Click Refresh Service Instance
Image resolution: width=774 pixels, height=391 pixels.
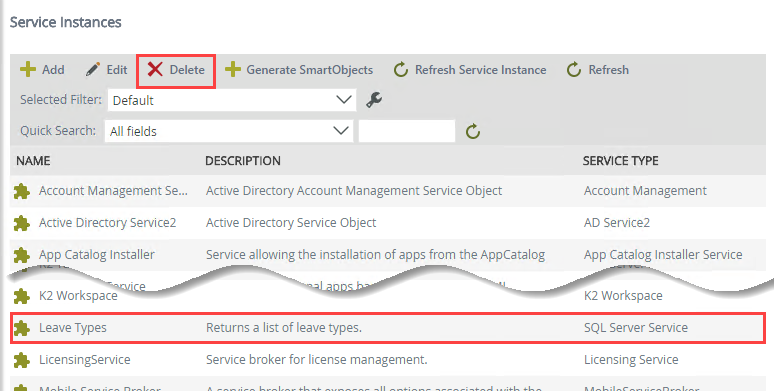470,70
